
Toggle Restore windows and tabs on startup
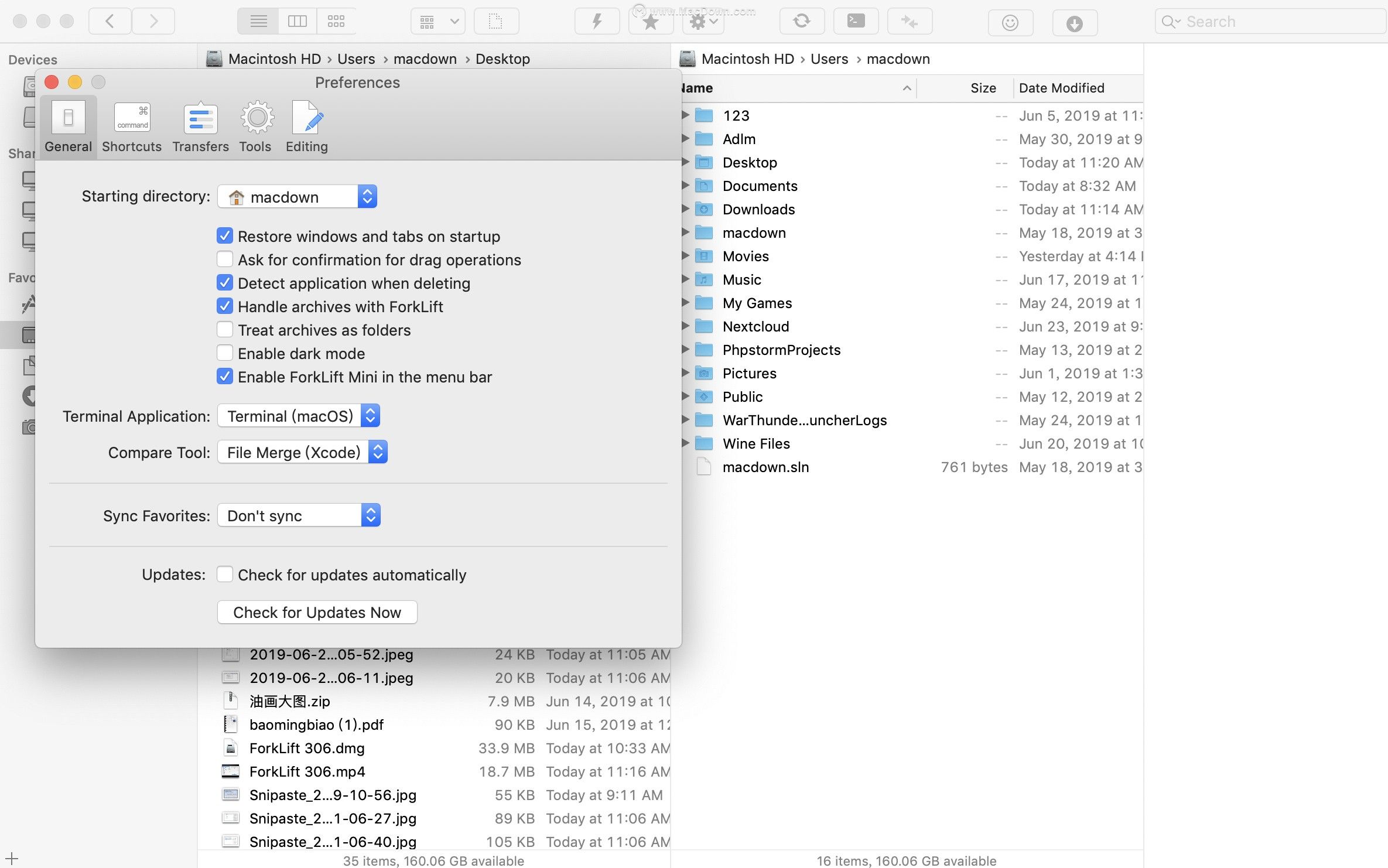(x=225, y=236)
